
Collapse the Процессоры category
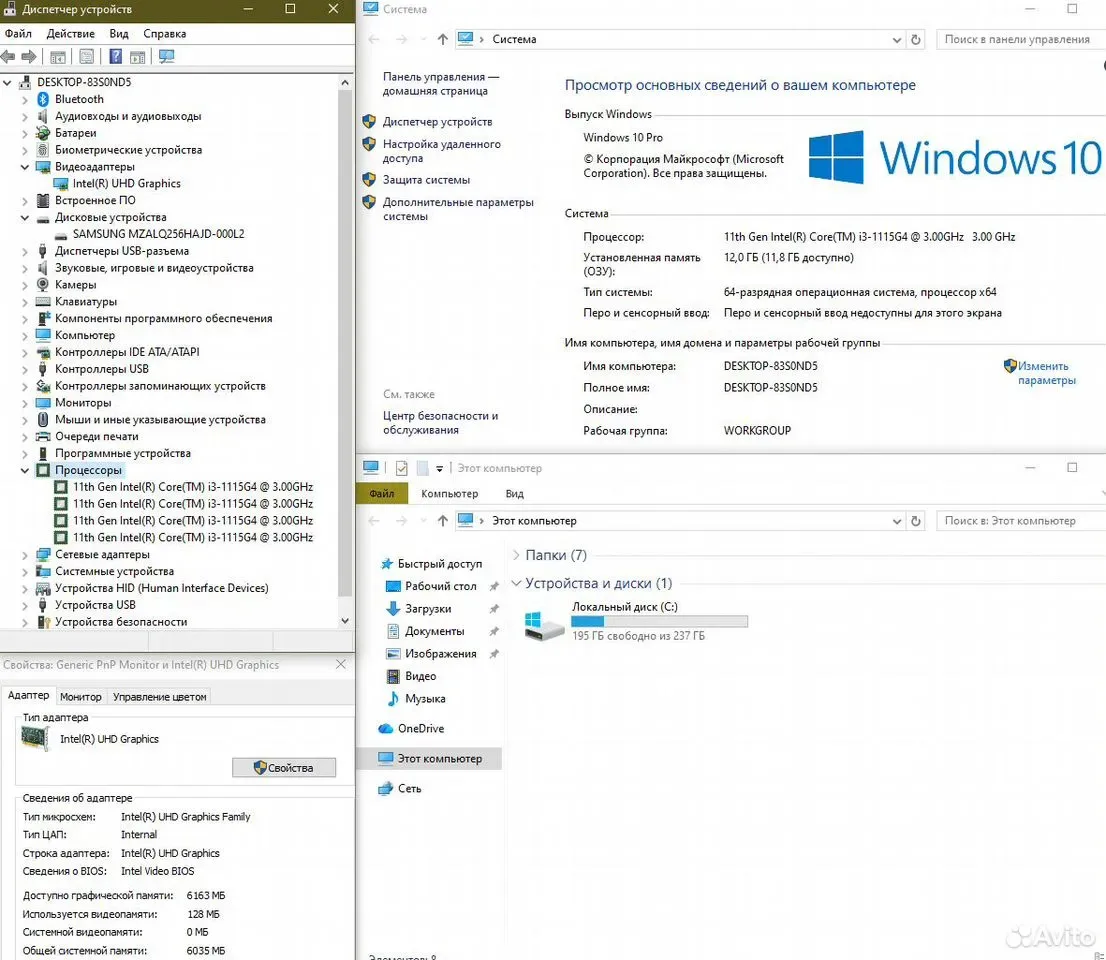coord(25,470)
